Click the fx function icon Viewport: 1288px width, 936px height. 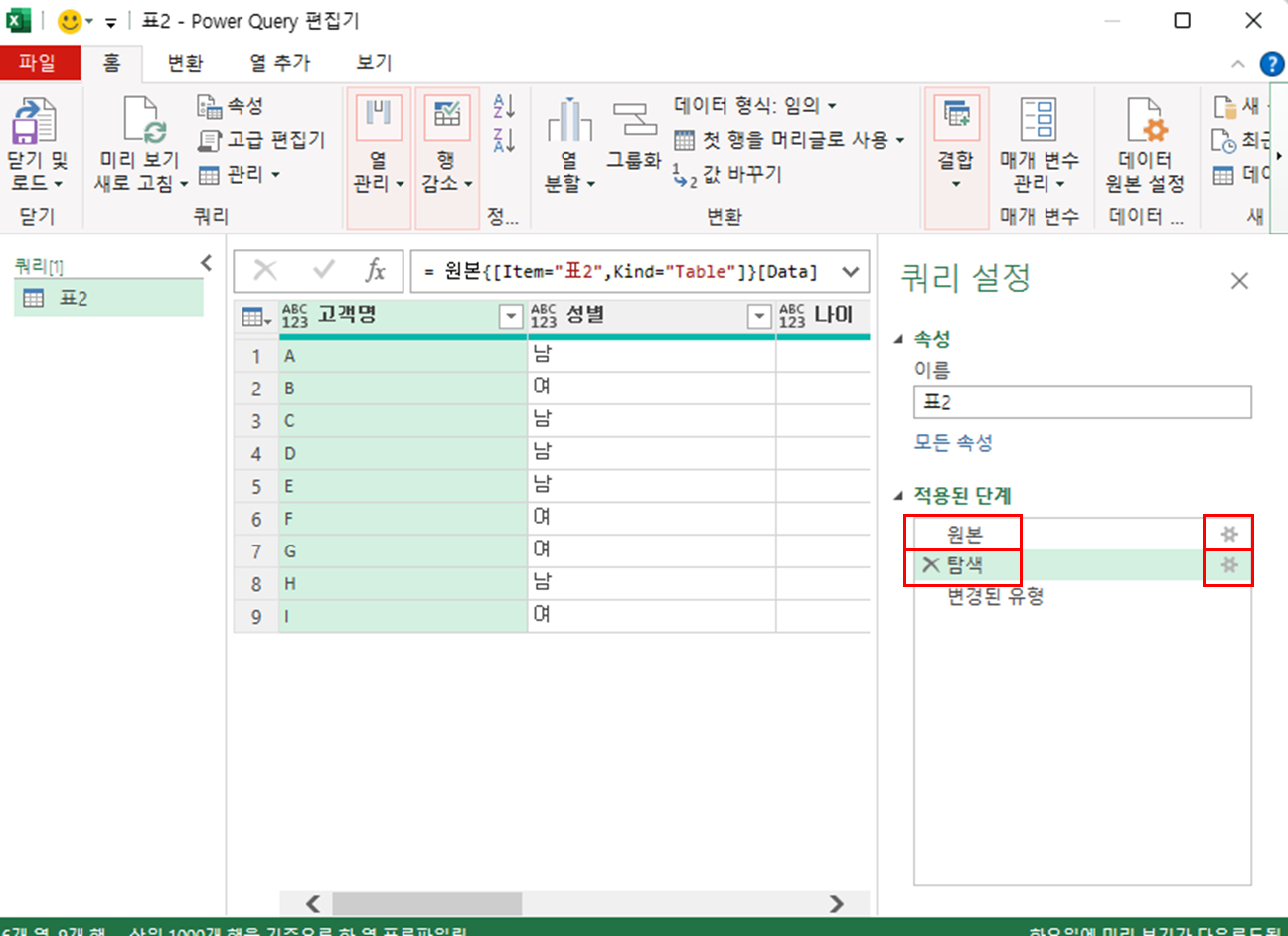375,270
